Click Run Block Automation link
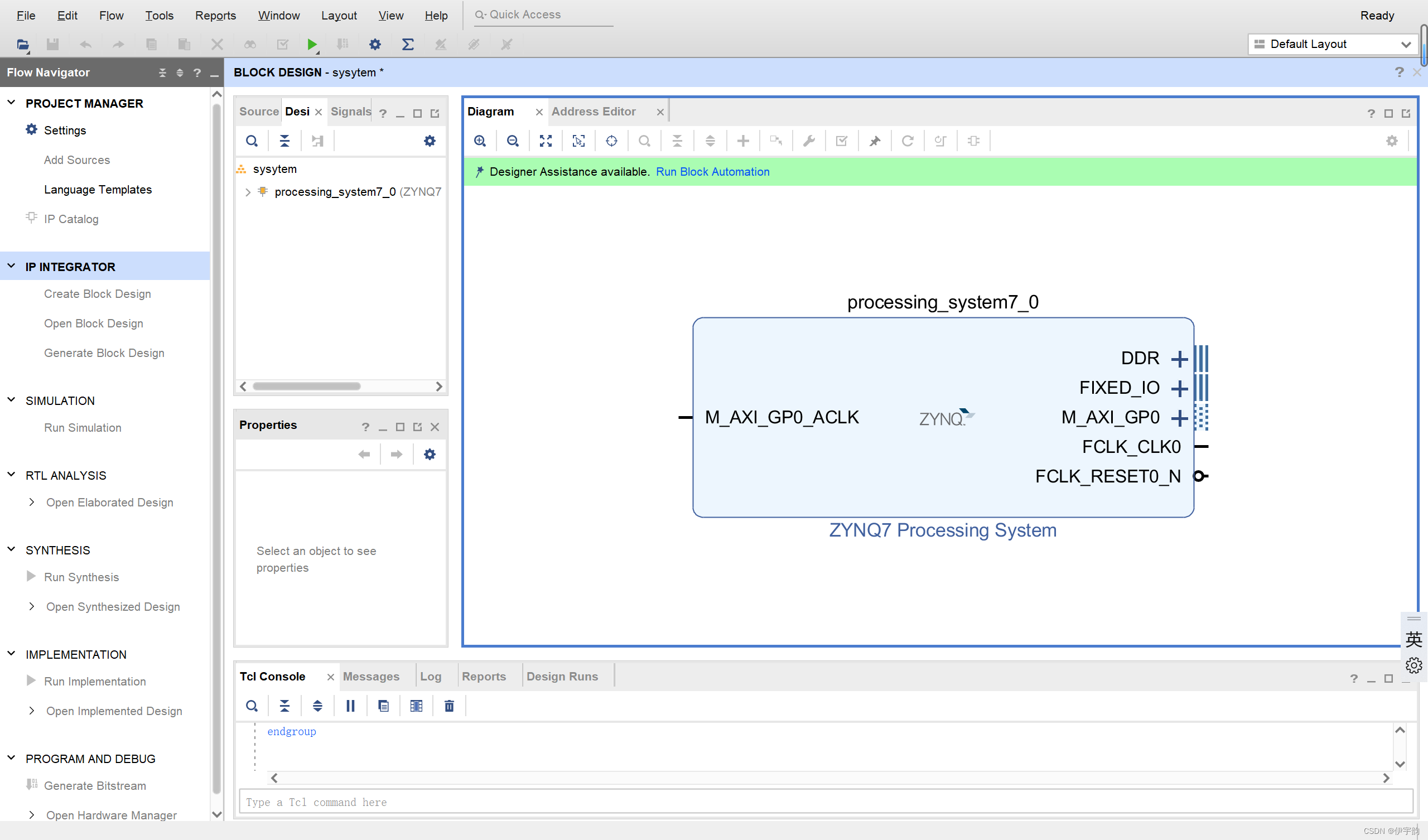The height and width of the screenshot is (840, 1428). click(712, 172)
